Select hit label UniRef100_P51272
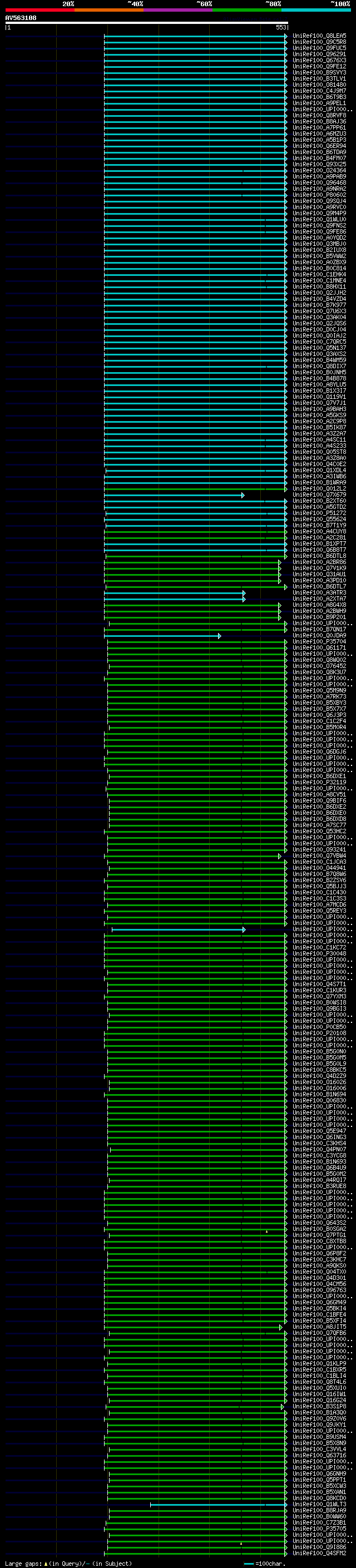356x1568 pixels. pyautogui.click(x=319, y=513)
